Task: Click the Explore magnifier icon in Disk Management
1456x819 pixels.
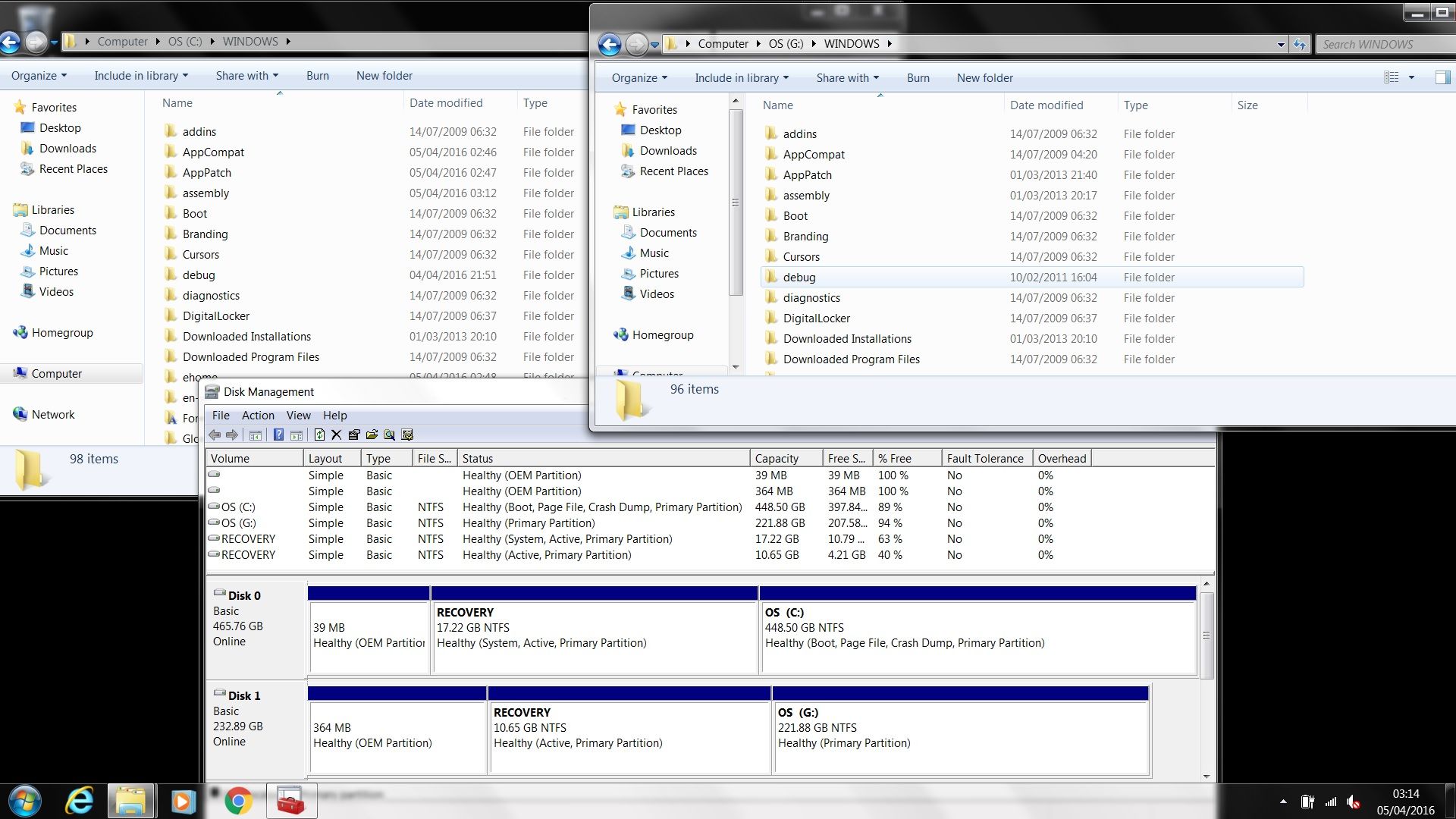Action: [x=389, y=435]
